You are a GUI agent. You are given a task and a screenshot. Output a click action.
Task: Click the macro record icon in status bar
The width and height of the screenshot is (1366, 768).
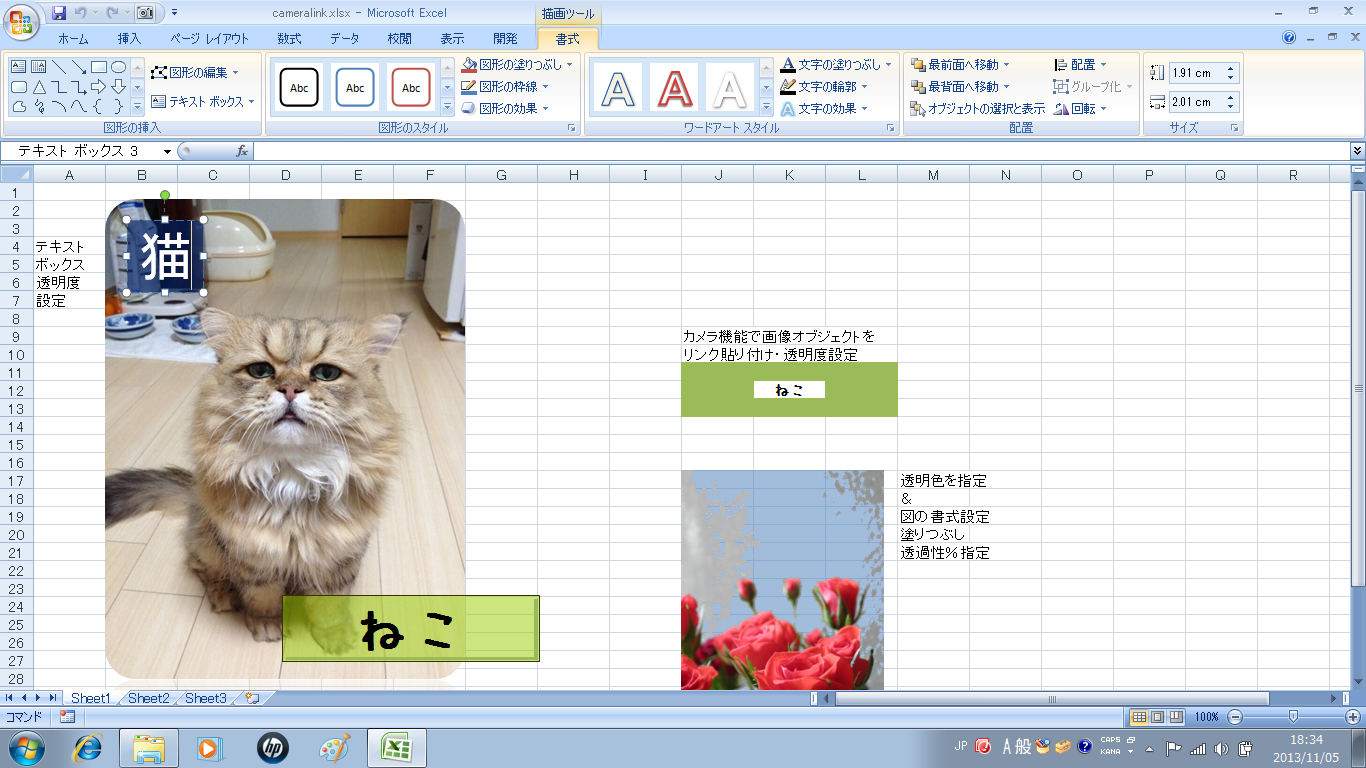[67, 717]
